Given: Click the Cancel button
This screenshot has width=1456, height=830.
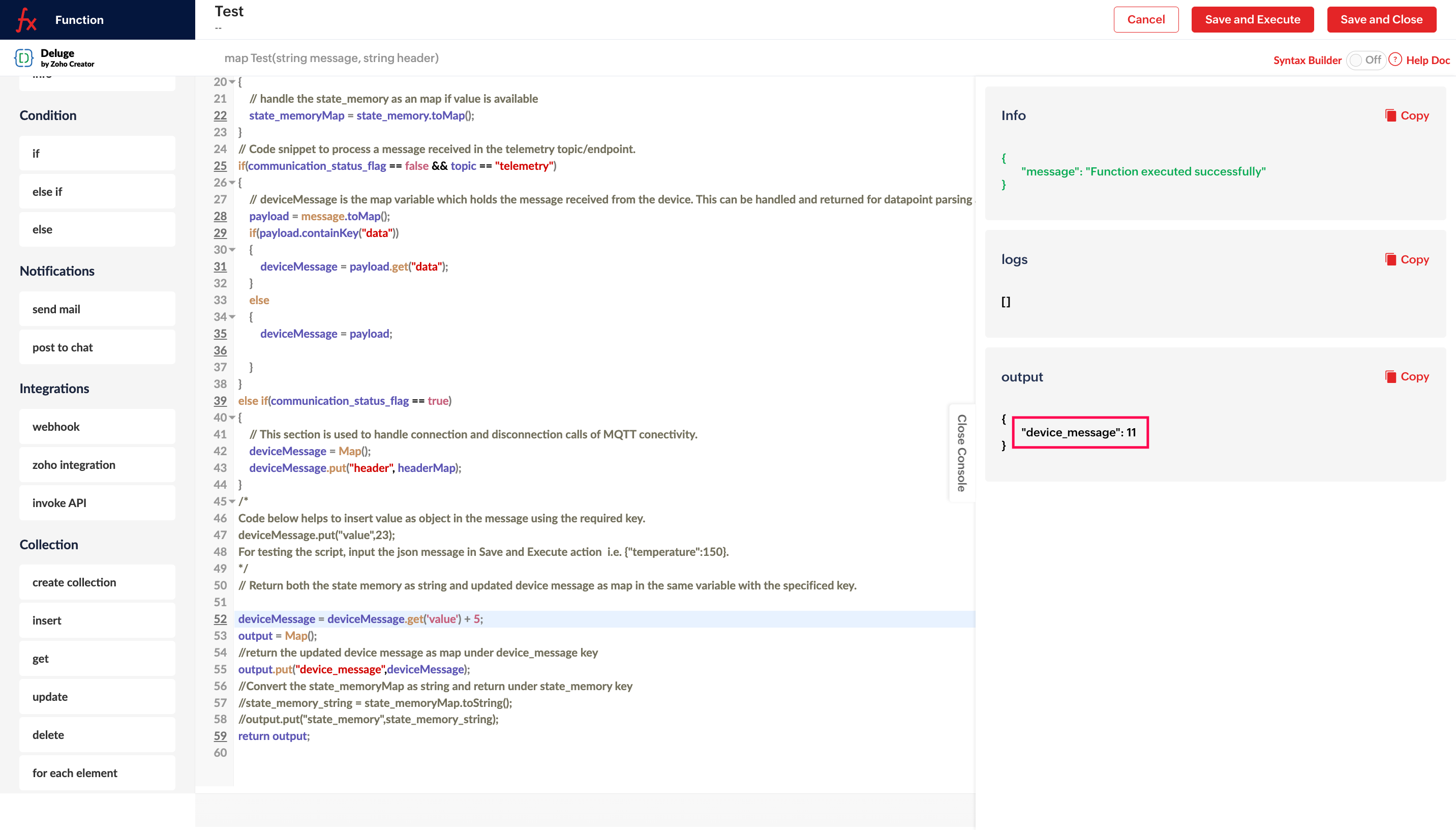Looking at the screenshot, I should (x=1145, y=19).
